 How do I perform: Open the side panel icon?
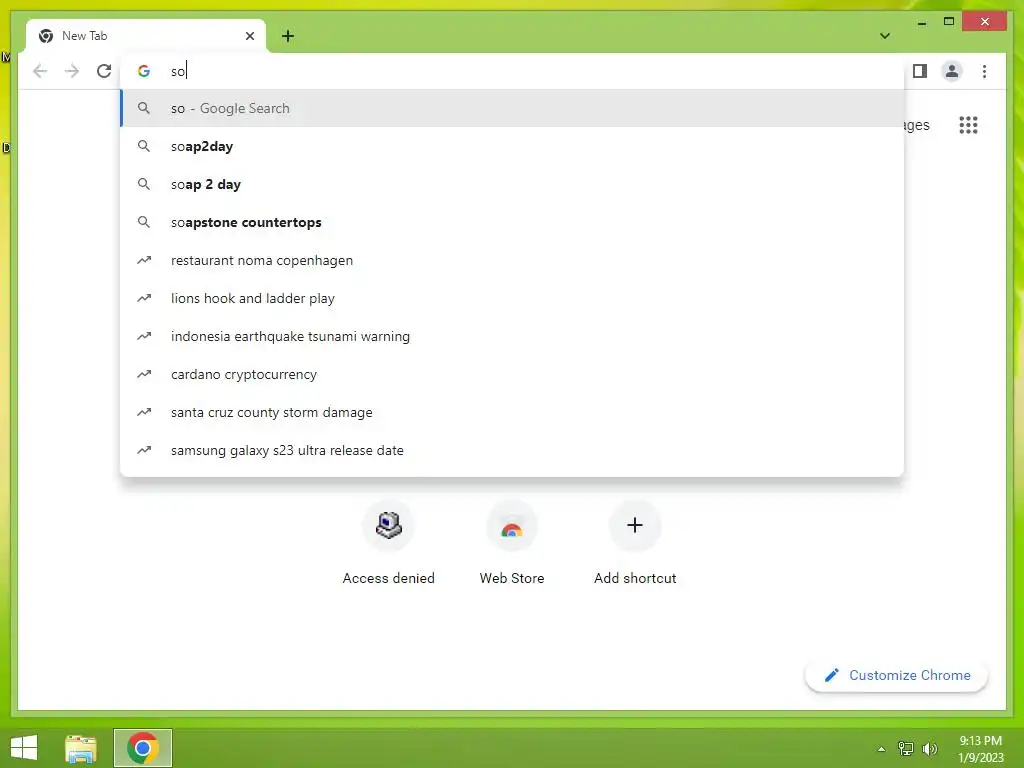tap(920, 71)
